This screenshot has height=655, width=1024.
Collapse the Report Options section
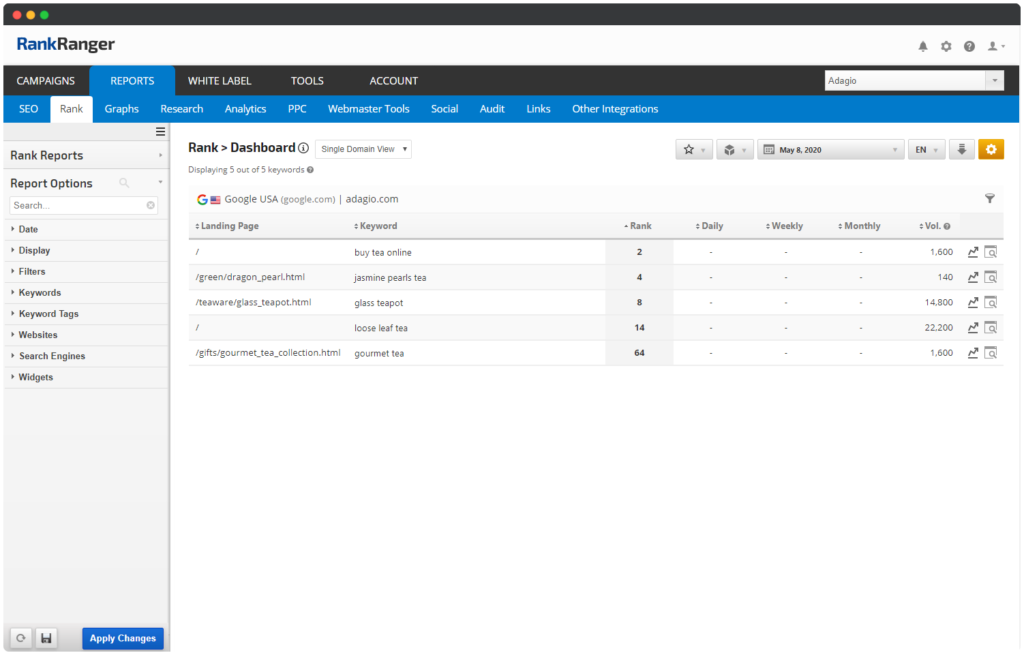(160, 183)
